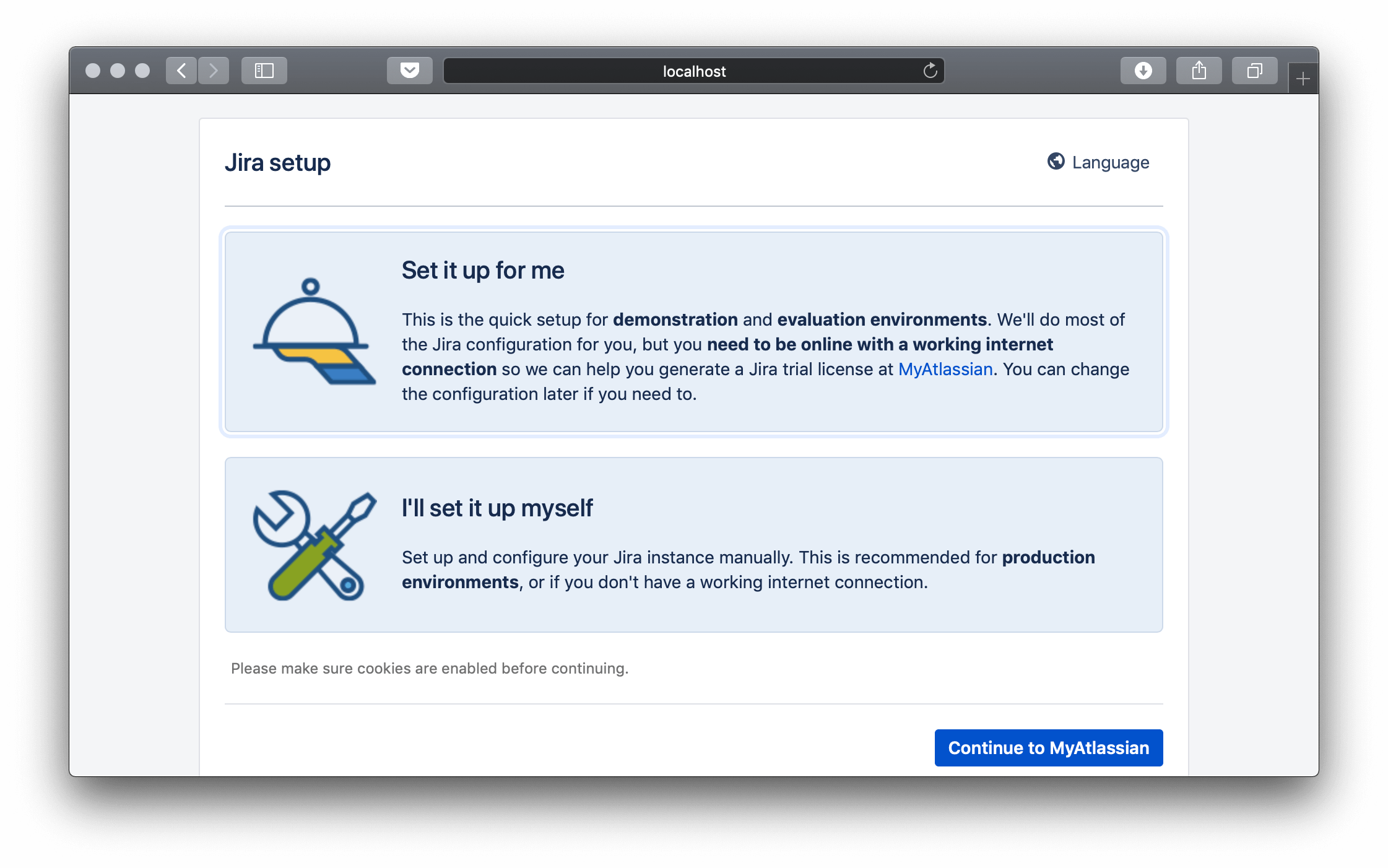Reload the page with the refresh icon
The image size is (1388, 868).
click(x=930, y=71)
